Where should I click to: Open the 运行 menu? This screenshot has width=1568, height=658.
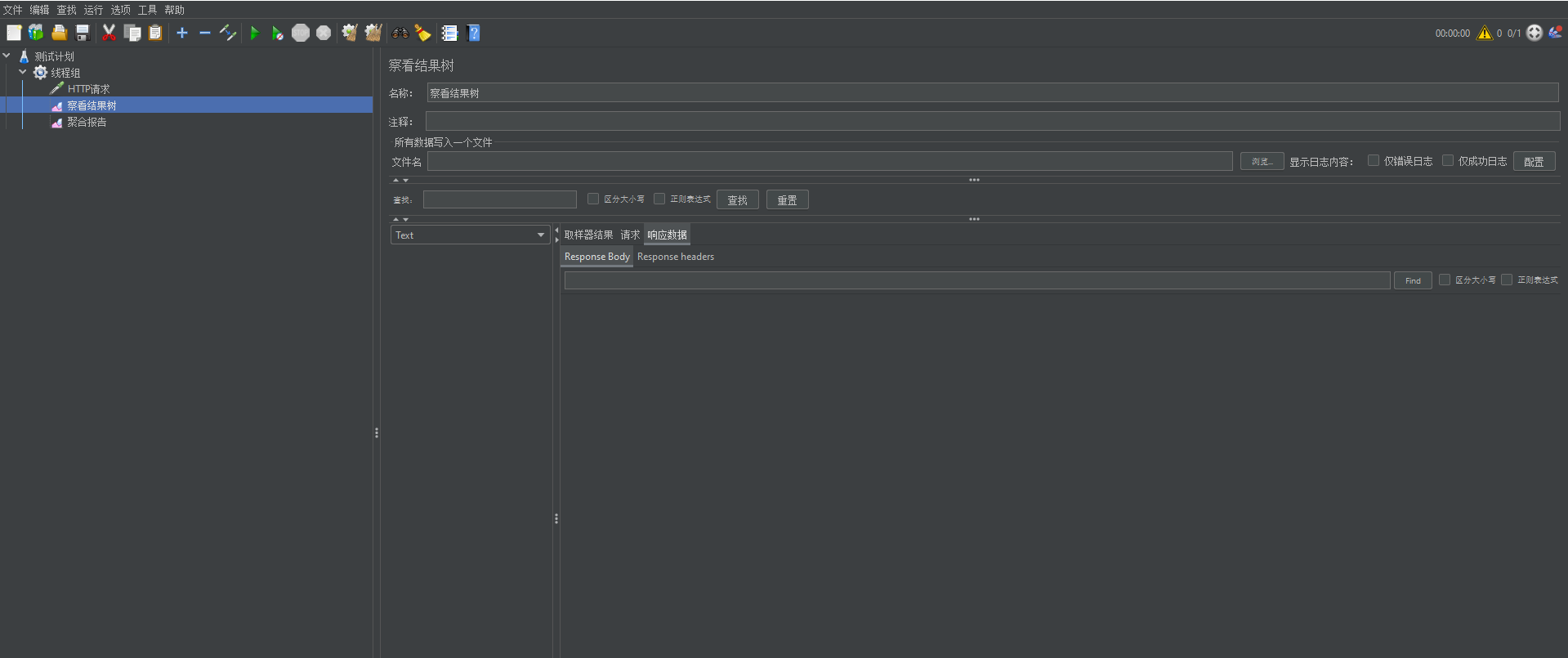click(93, 10)
